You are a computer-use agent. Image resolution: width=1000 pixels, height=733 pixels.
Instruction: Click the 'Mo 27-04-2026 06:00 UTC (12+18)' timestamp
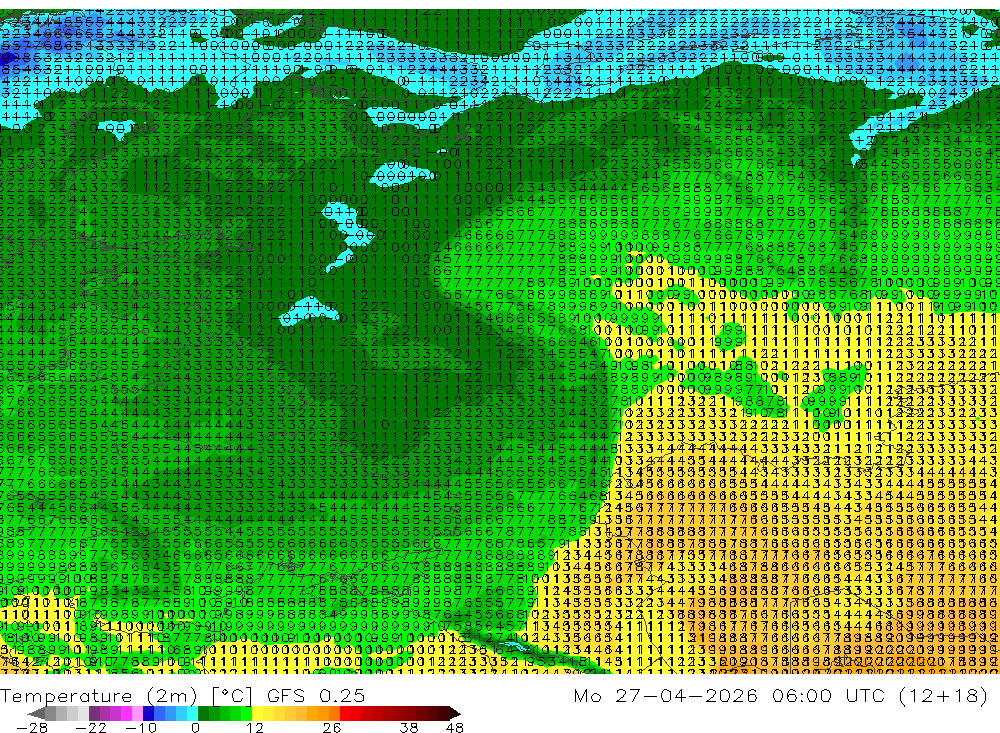point(781,695)
